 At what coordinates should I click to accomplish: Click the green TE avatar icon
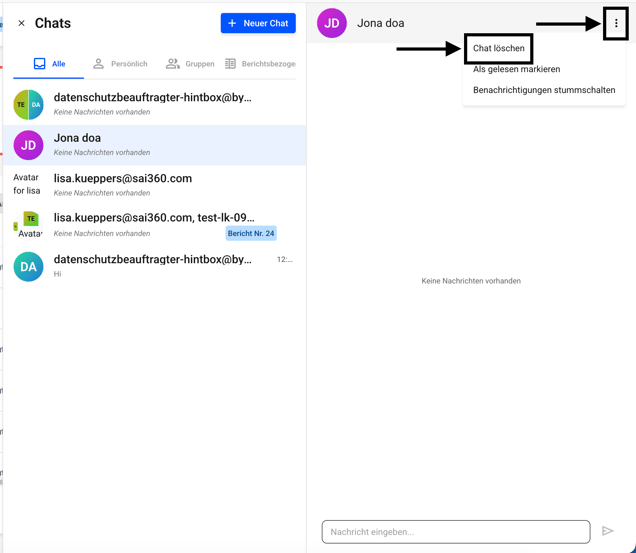click(x=31, y=219)
